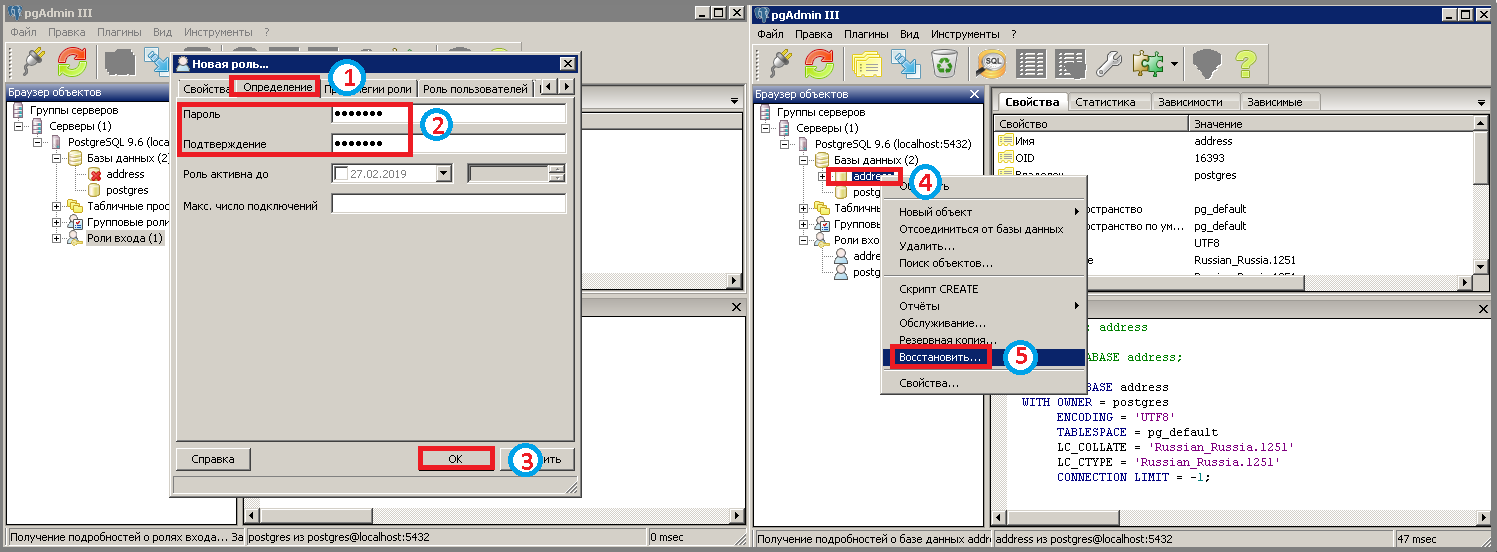The height and width of the screenshot is (552, 1497).
Task: Click the time spinner next to the date
Action: (557, 174)
